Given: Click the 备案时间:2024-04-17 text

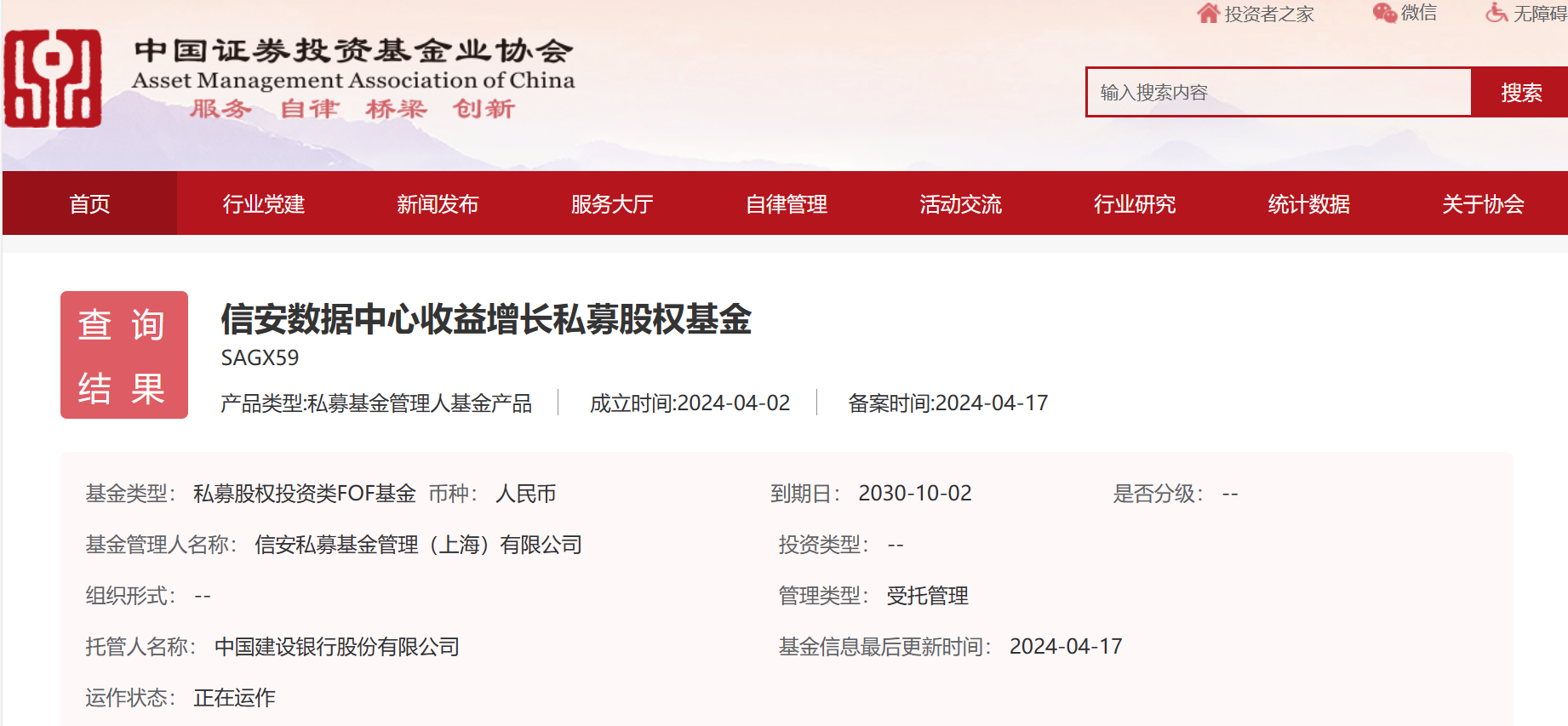Looking at the screenshot, I should click(948, 403).
